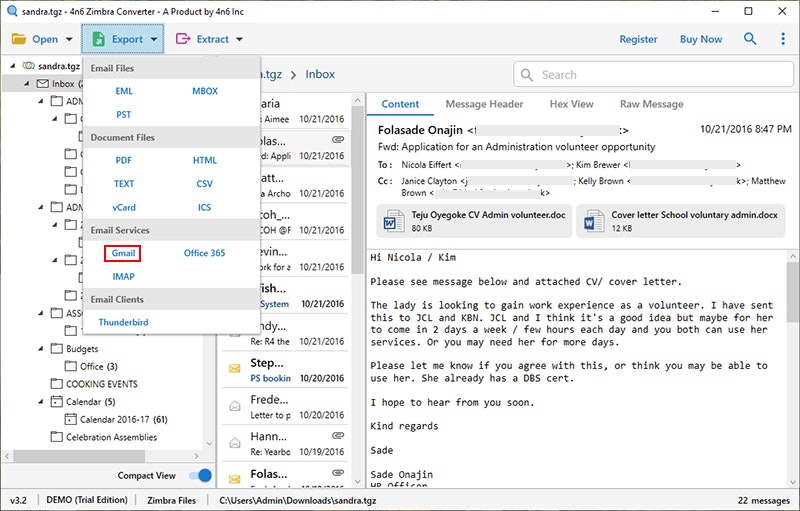Select the Office (3) folder
Screen dimensions: 800x511
pos(98,366)
